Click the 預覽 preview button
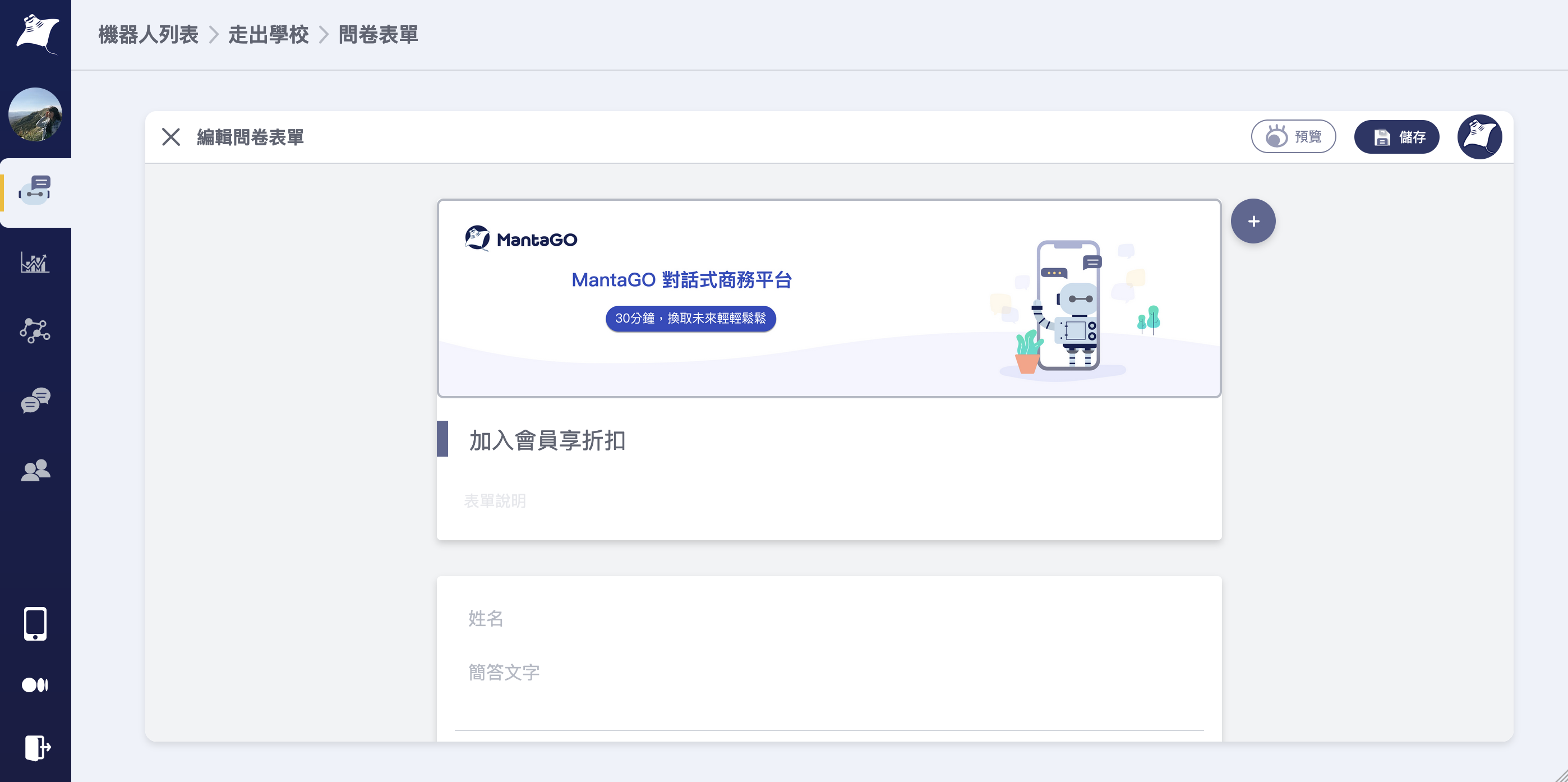The width and height of the screenshot is (1568, 782). pyautogui.click(x=1293, y=136)
